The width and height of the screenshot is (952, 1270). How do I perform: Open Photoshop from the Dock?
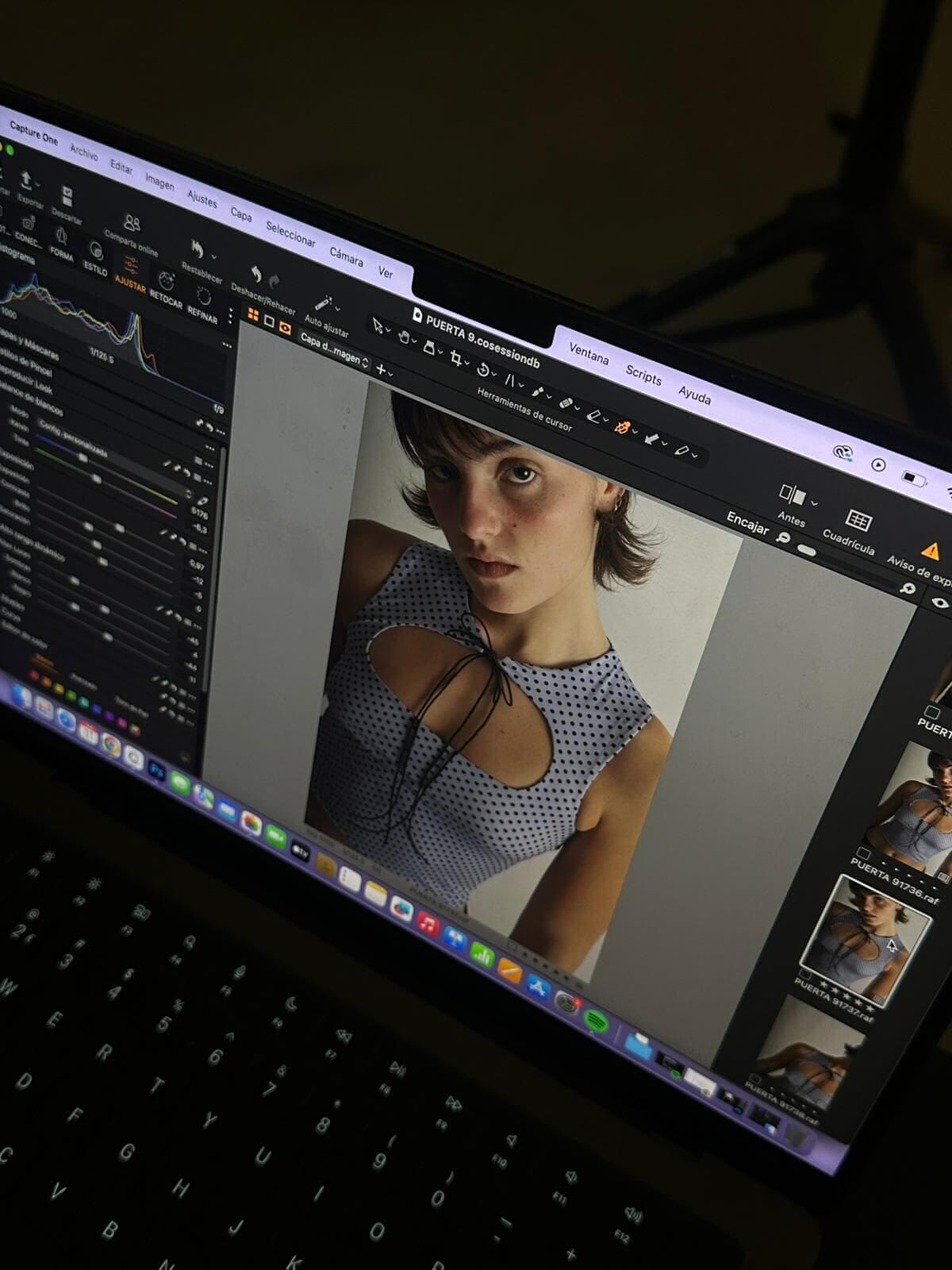(x=156, y=770)
